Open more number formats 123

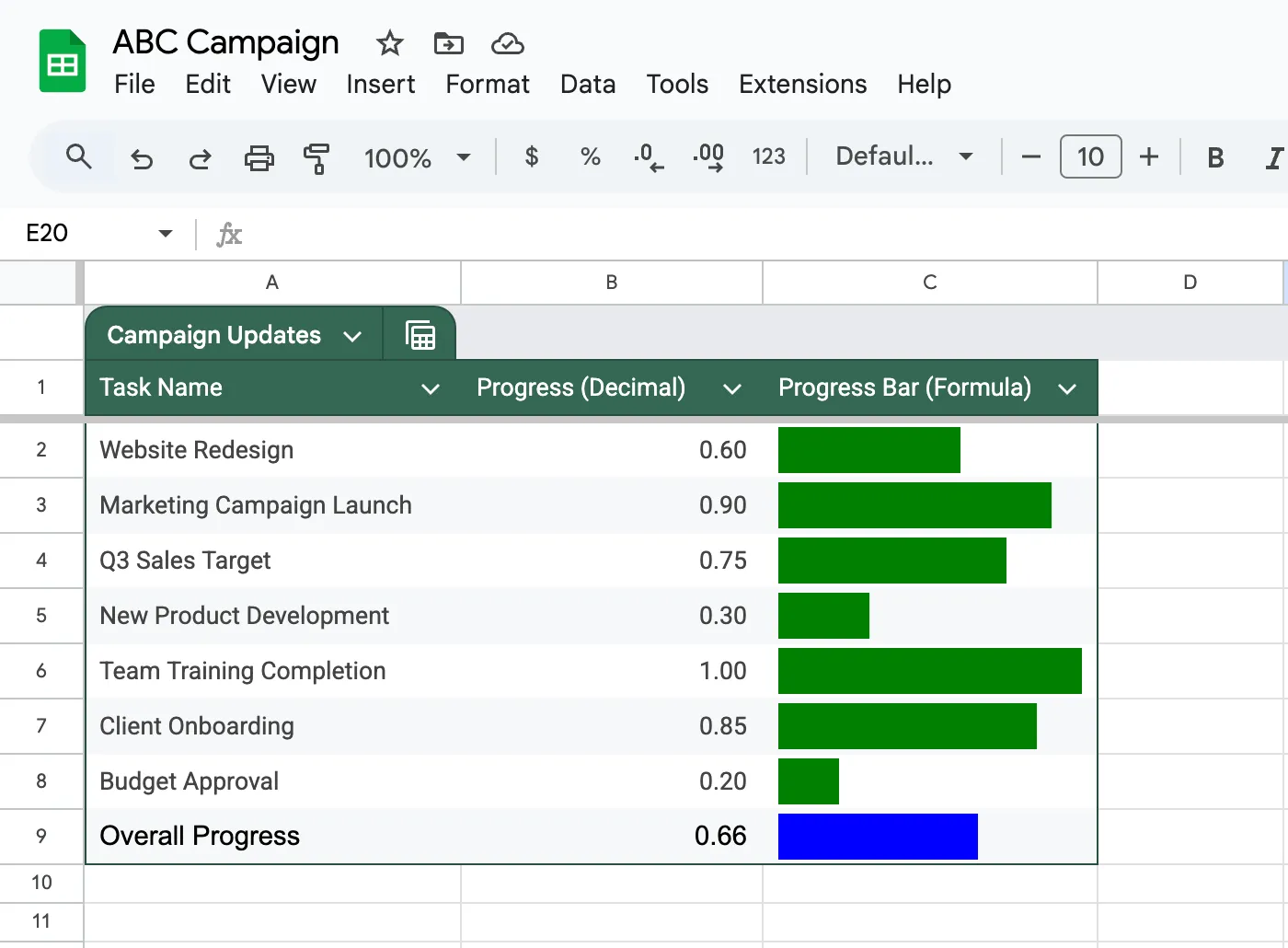coord(769,157)
